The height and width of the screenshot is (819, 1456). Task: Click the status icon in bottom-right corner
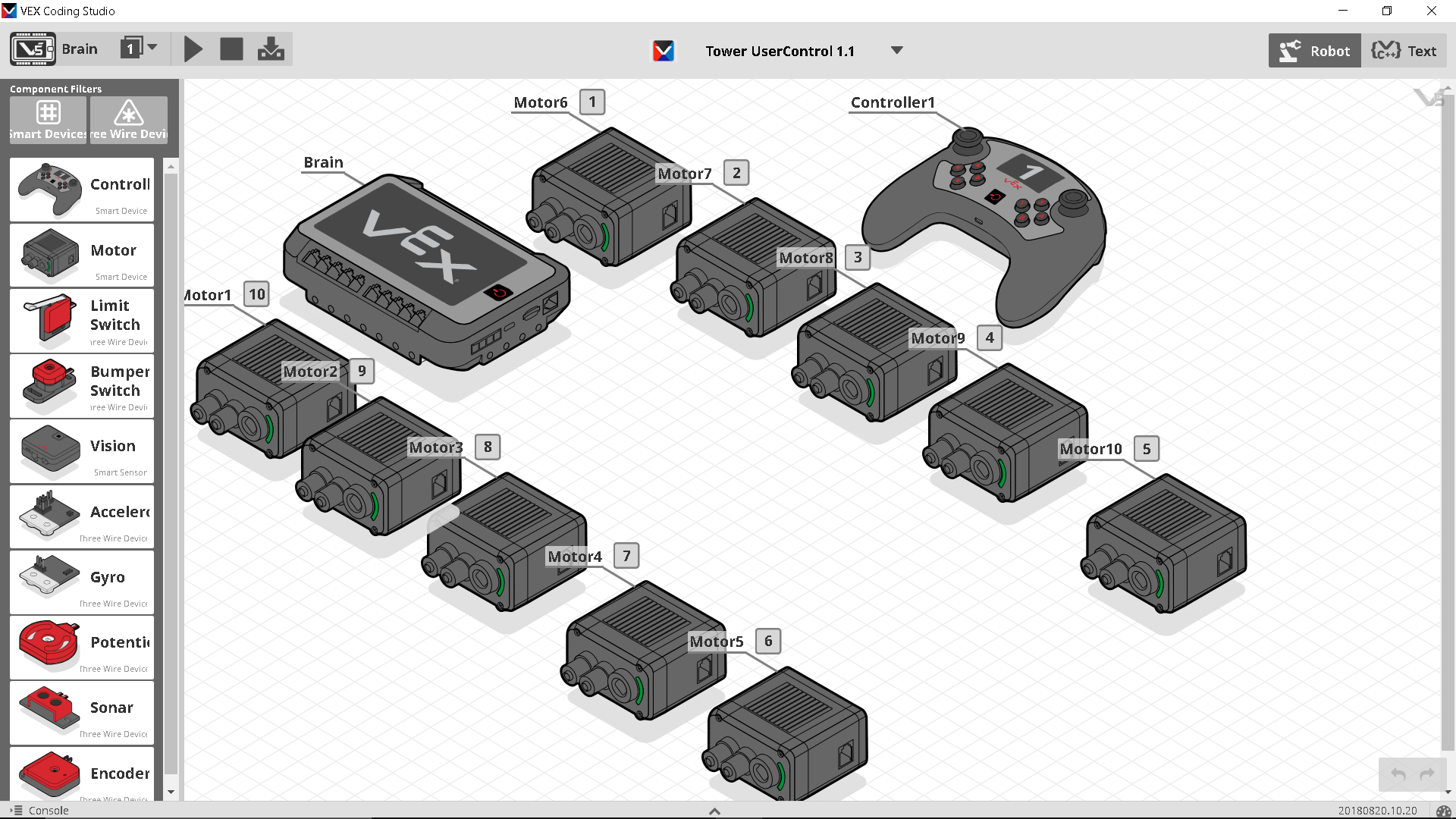coord(1443,811)
